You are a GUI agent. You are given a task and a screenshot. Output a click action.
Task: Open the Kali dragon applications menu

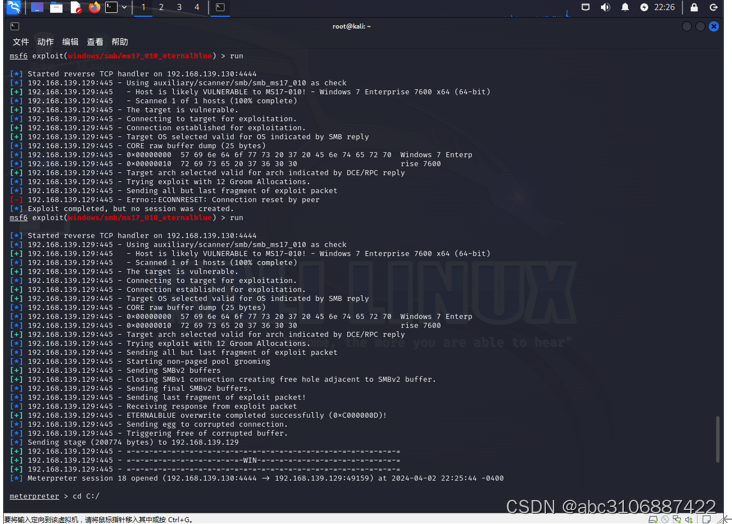click(x=14, y=7)
